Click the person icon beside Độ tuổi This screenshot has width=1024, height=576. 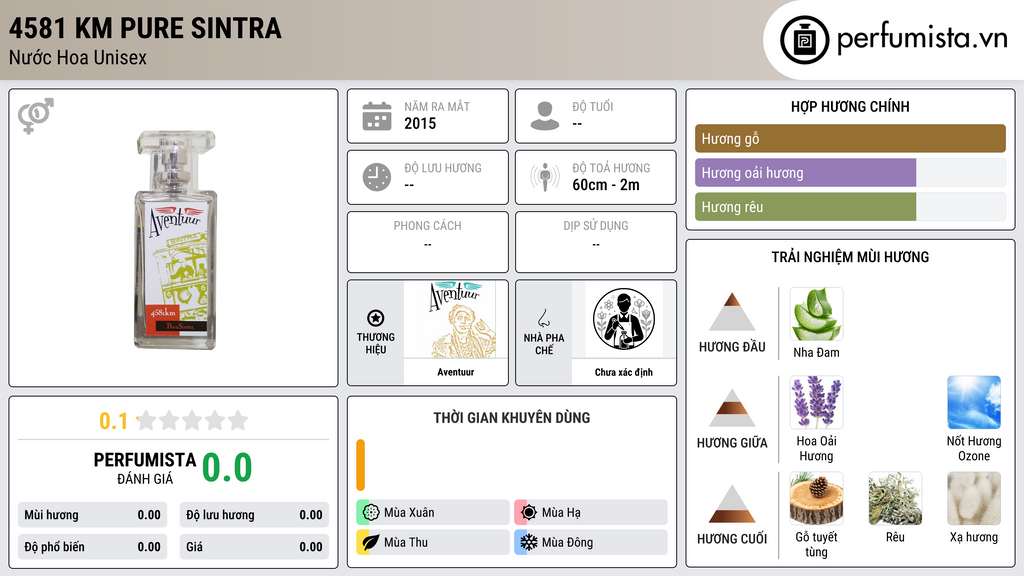pyautogui.click(x=545, y=116)
